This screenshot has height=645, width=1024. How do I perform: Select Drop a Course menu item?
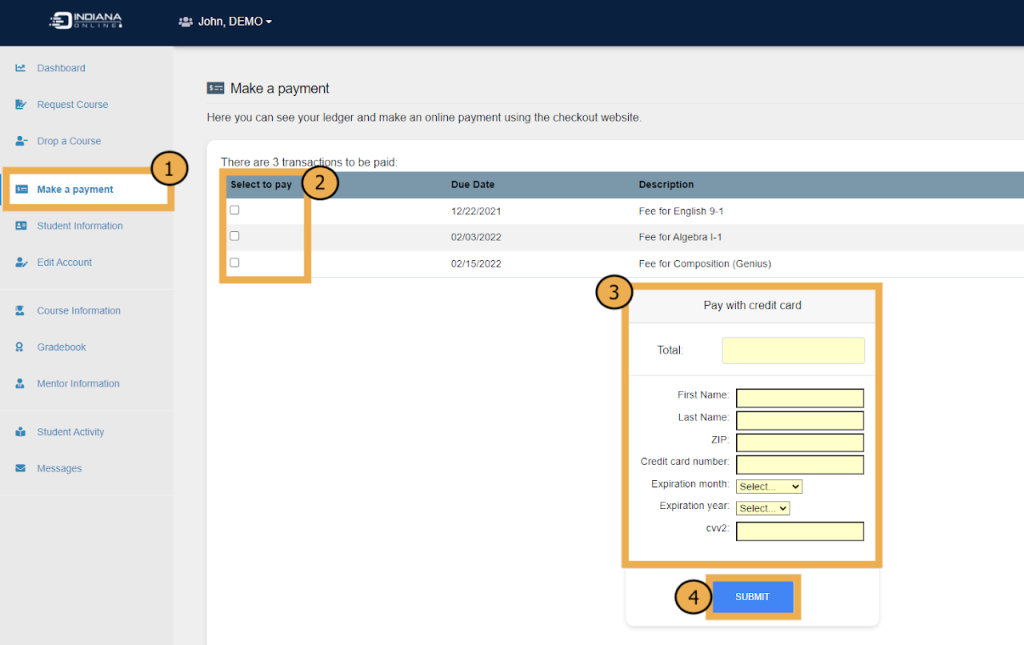click(69, 141)
